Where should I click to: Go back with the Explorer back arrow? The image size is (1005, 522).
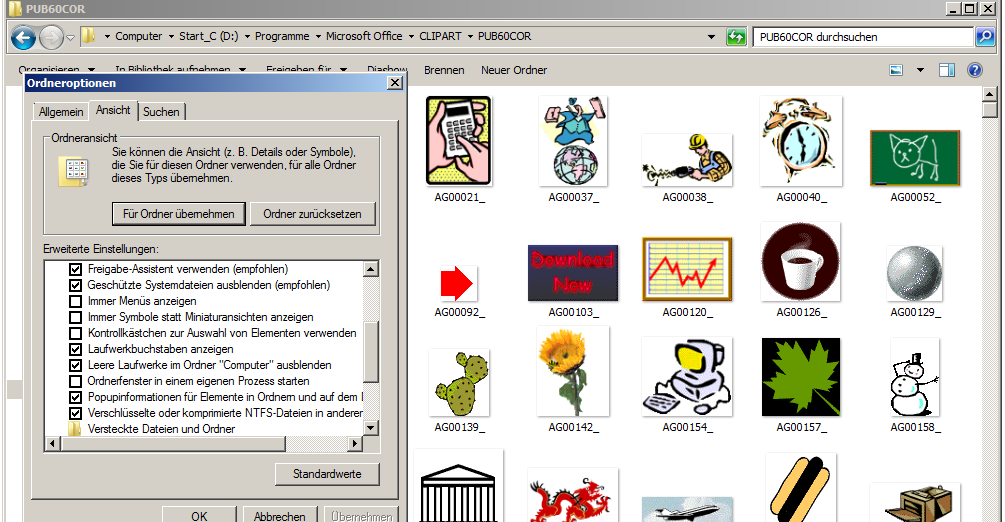click(x=23, y=38)
